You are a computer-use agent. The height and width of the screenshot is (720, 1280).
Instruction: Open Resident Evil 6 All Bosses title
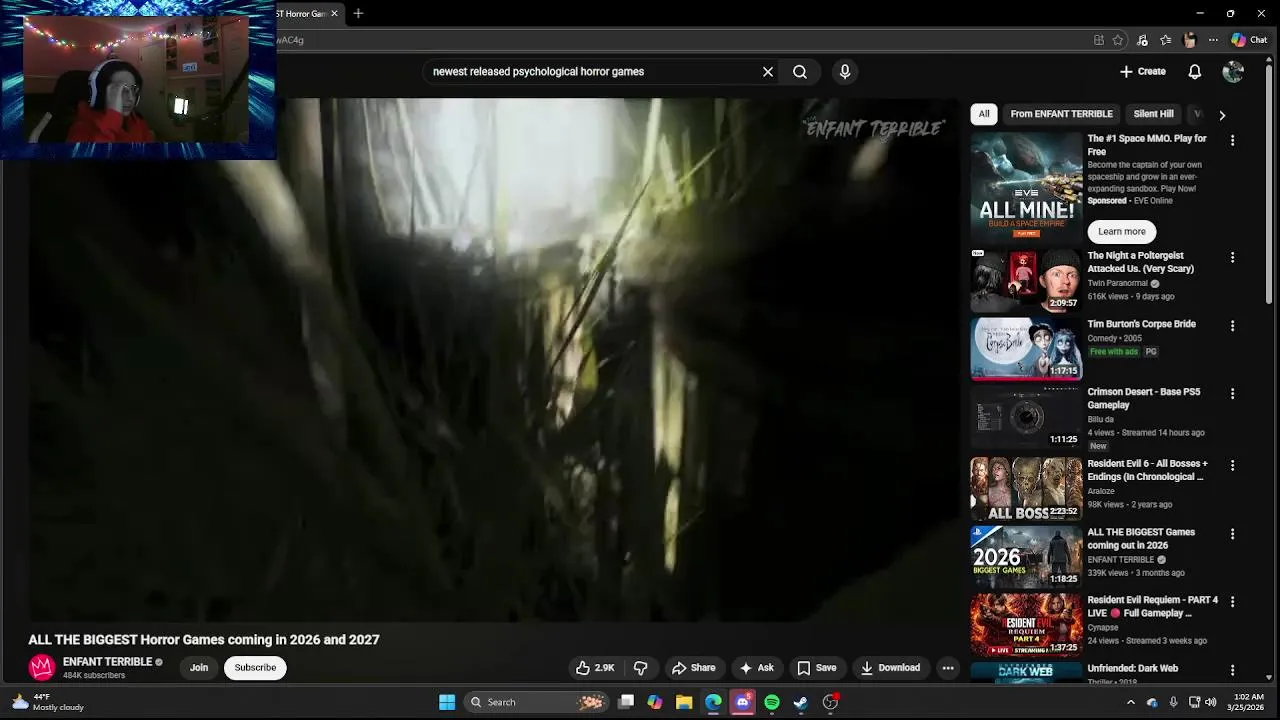click(1147, 470)
